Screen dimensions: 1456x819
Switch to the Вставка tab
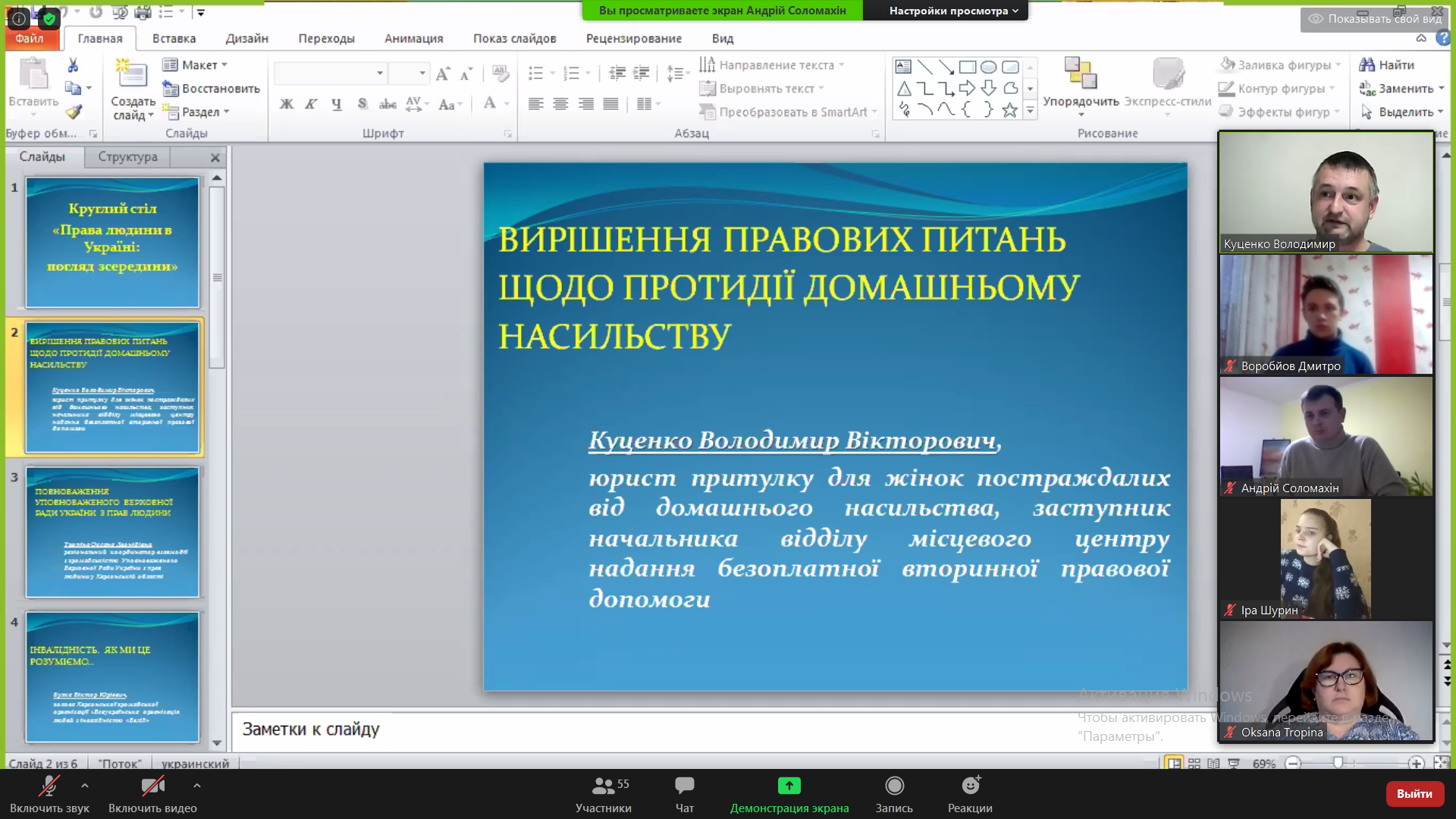pyautogui.click(x=174, y=39)
